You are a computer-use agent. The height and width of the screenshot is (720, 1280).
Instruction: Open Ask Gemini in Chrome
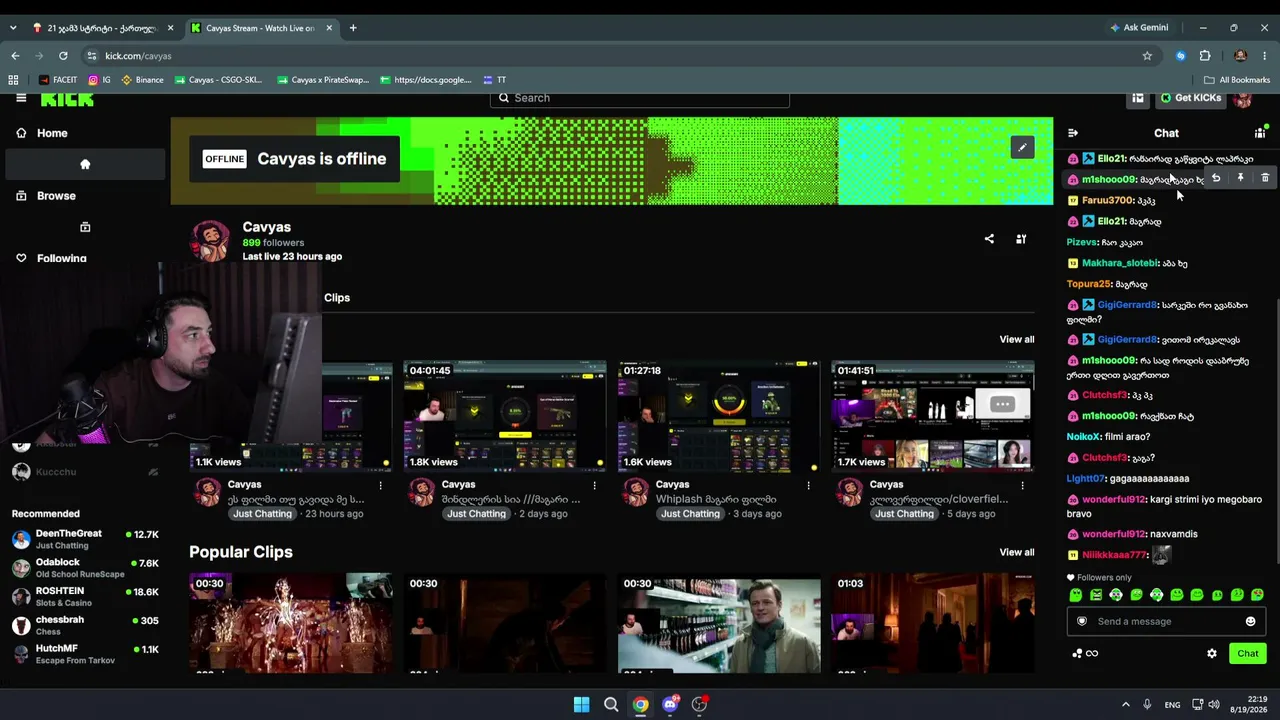point(1139,28)
